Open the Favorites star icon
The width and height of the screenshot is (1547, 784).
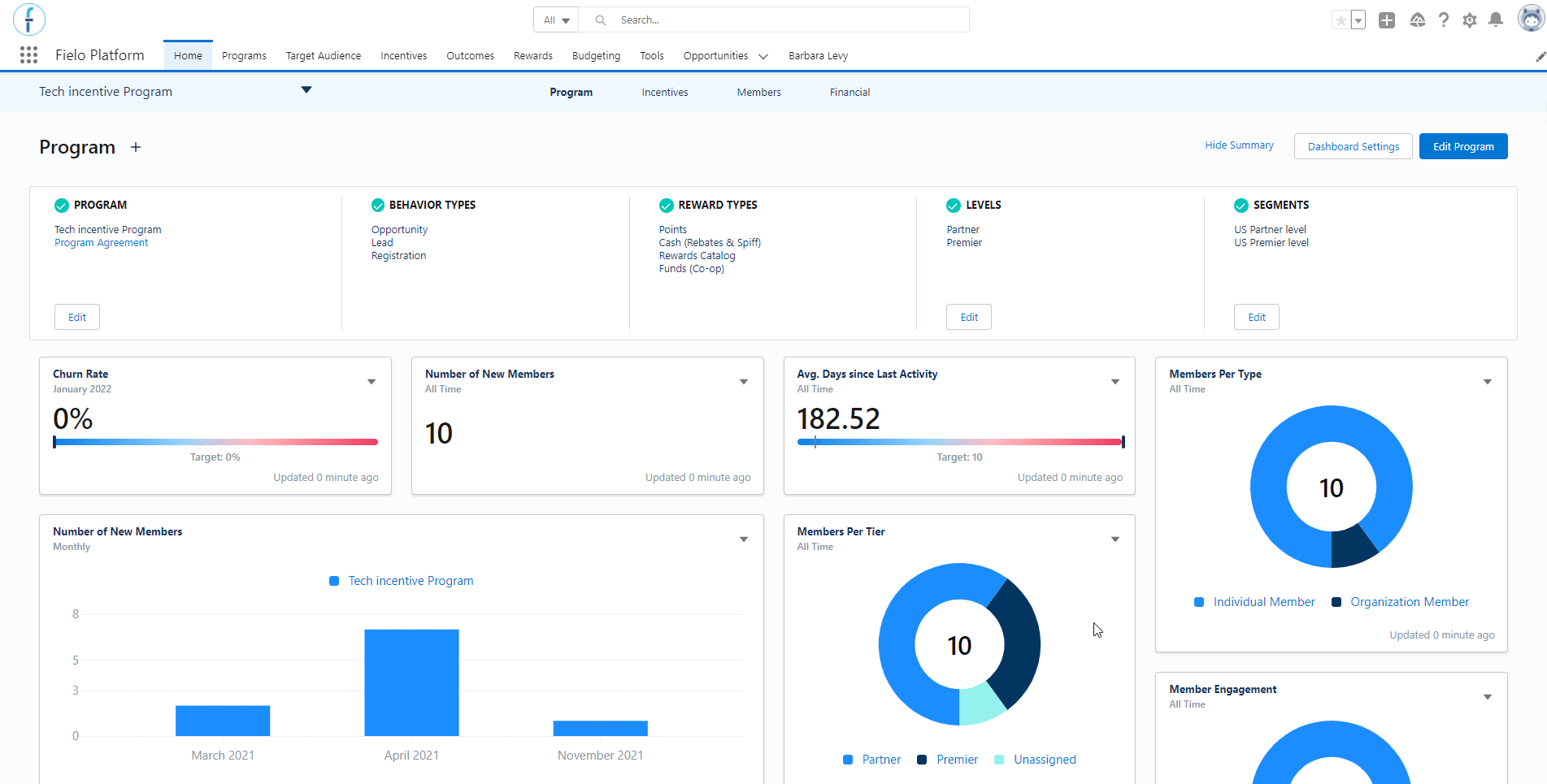[x=1341, y=20]
